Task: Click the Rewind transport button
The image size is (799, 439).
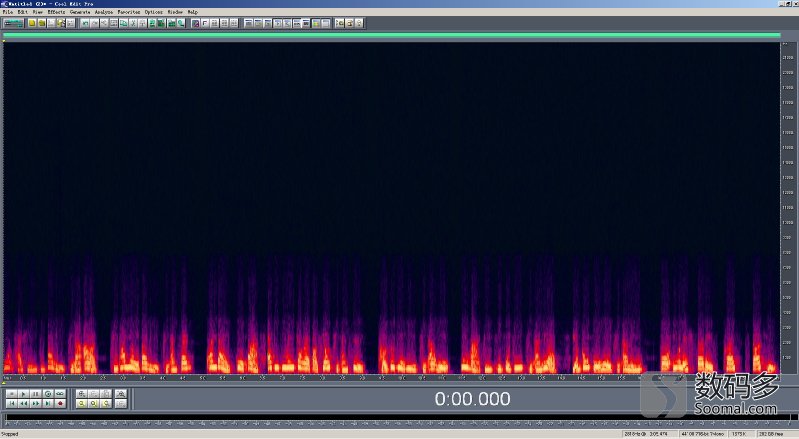Action: pyautogui.click(x=23, y=403)
